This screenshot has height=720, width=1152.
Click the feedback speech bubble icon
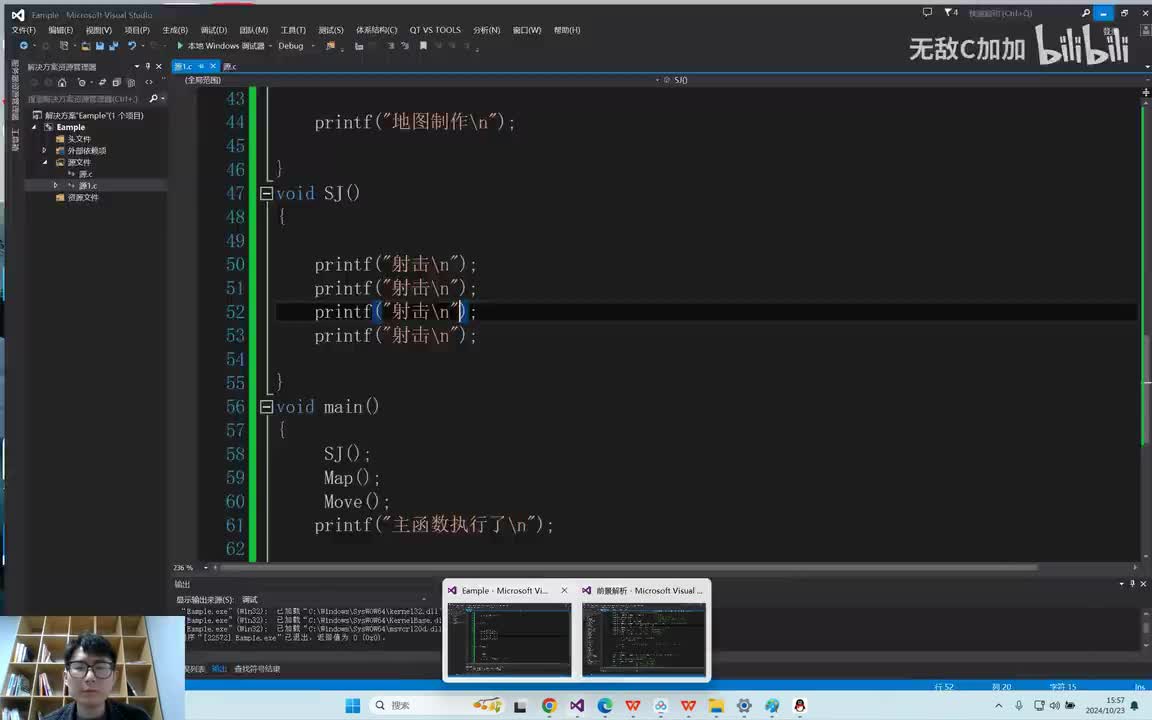point(927,12)
